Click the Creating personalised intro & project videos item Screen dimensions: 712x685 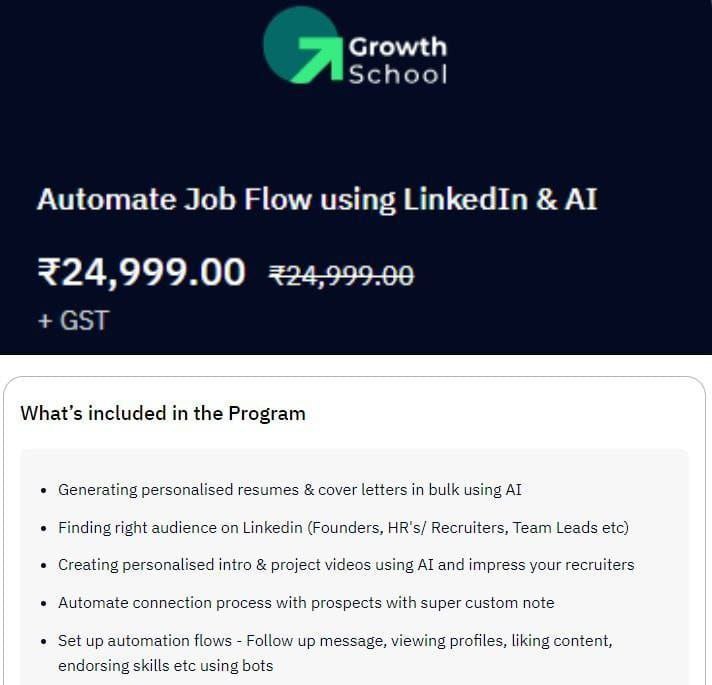click(x=346, y=565)
